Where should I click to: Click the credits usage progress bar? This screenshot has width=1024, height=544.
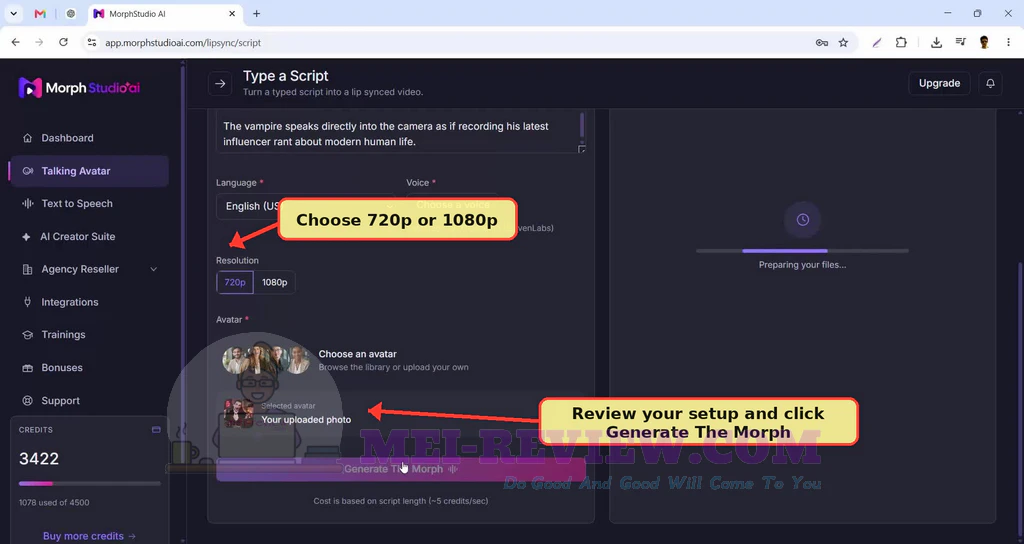click(x=89, y=484)
